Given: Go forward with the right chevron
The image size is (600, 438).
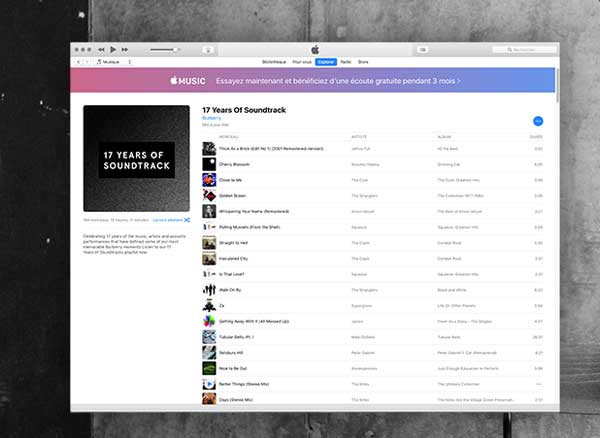Looking at the screenshot, I should tap(87, 62).
